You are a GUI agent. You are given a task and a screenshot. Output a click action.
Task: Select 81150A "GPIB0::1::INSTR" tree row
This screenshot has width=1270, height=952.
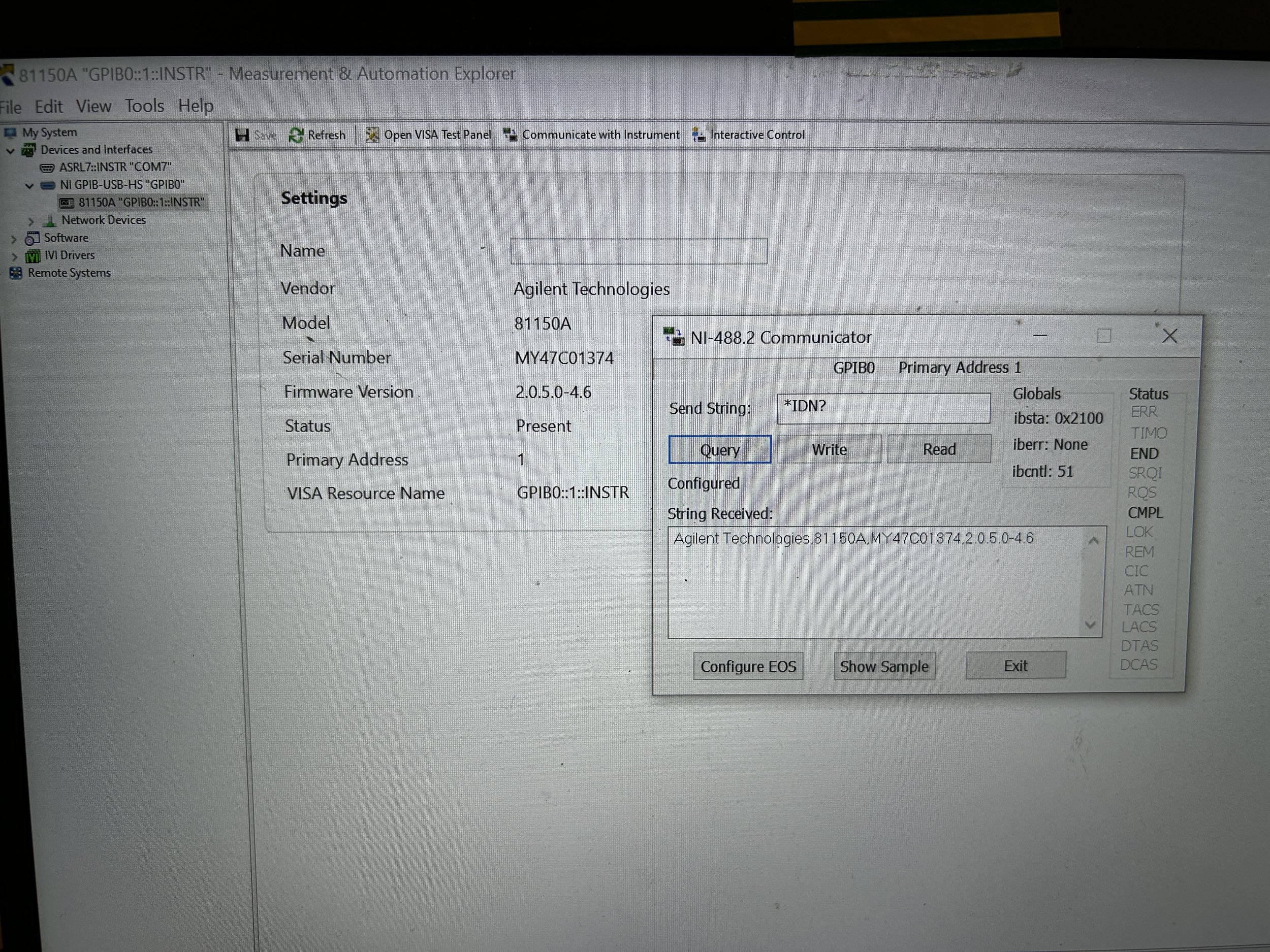click(x=133, y=203)
